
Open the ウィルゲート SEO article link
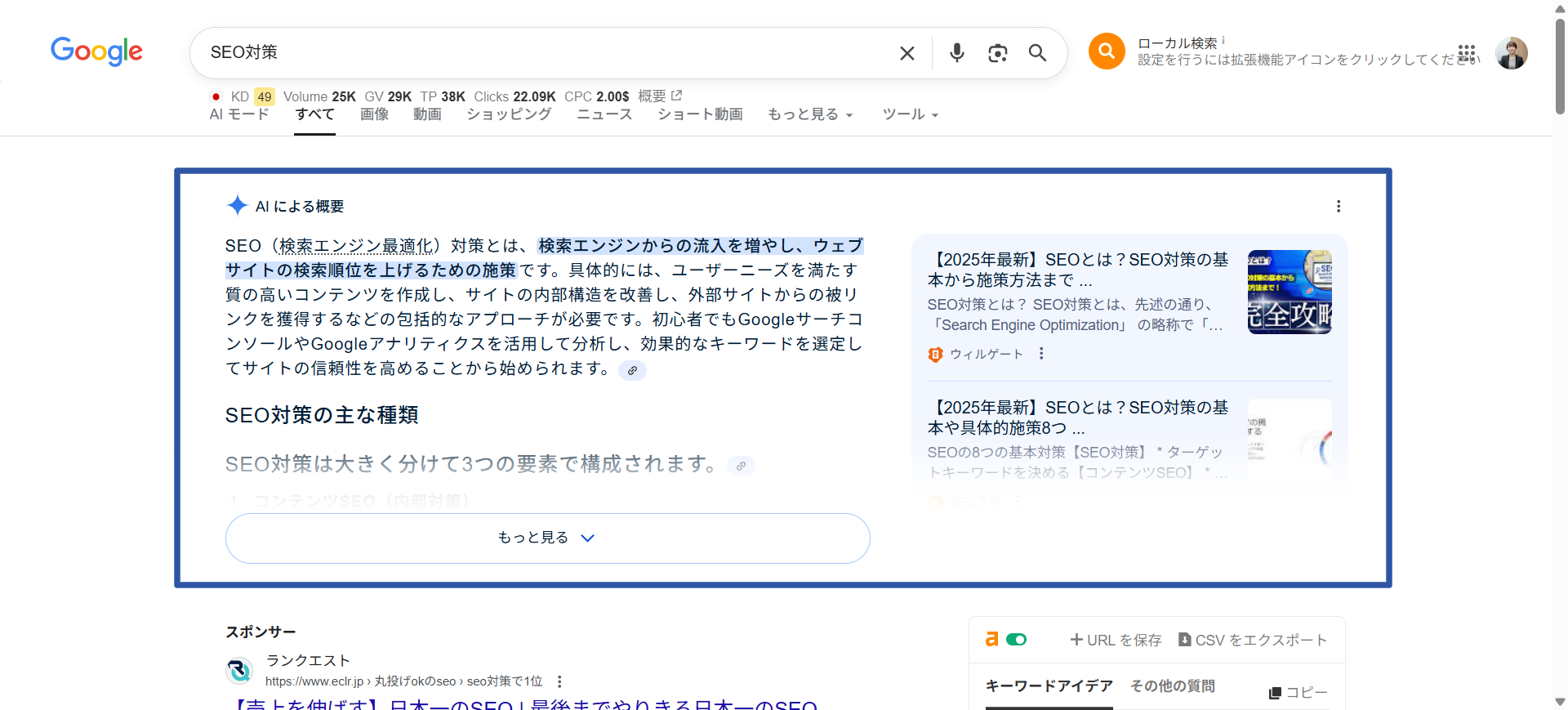pos(1077,270)
